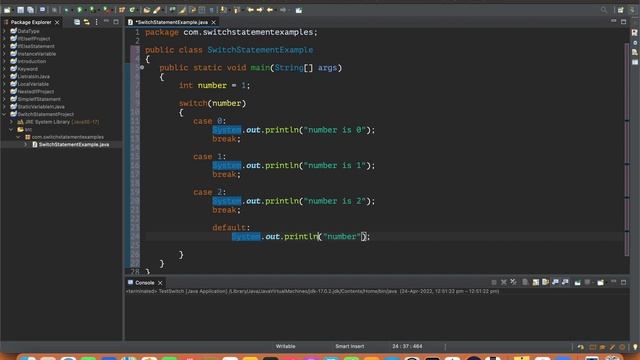Toggle show console on standard error change

point(565,282)
